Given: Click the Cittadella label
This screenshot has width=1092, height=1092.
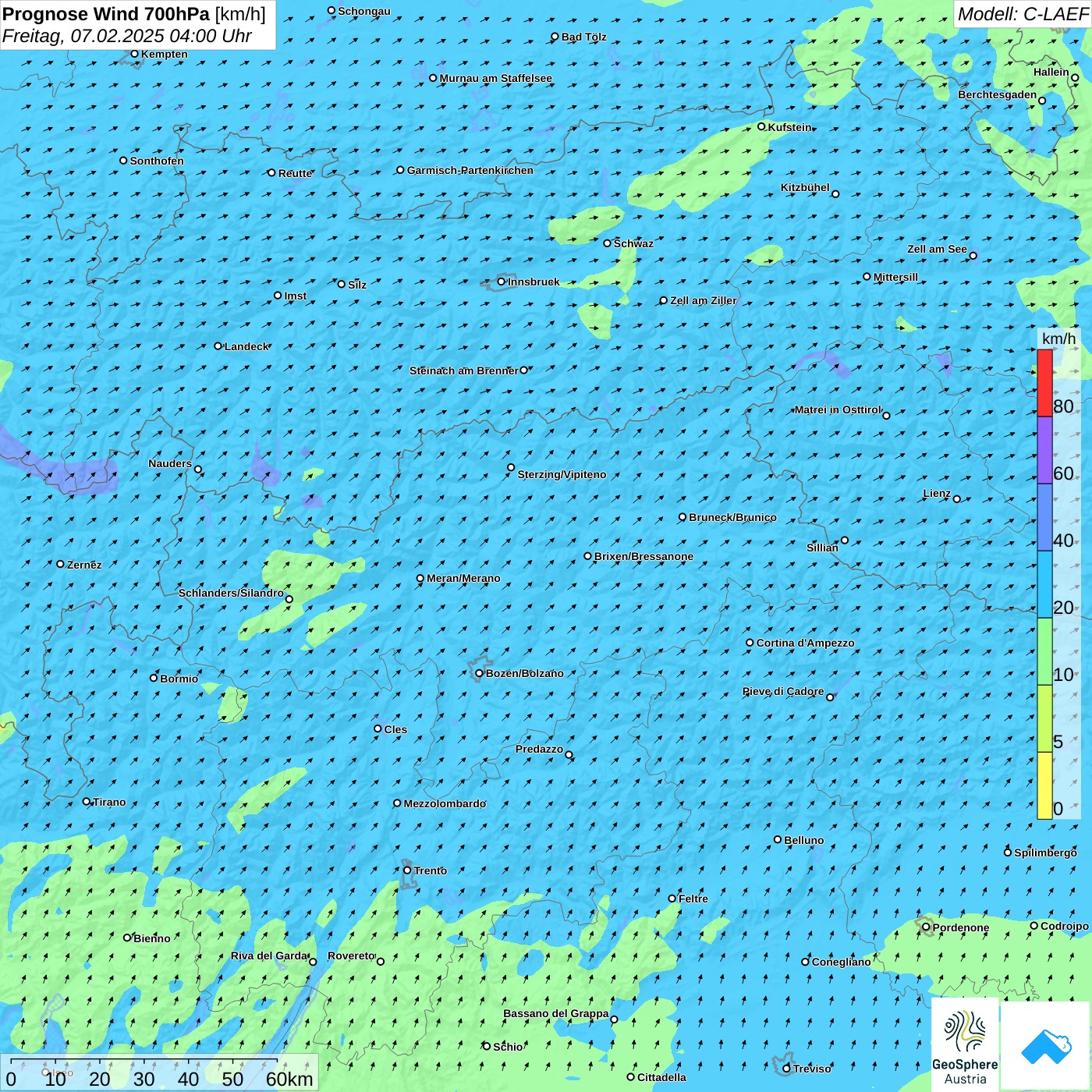Looking at the screenshot, I should pyautogui.click(x=662, y=1077).
